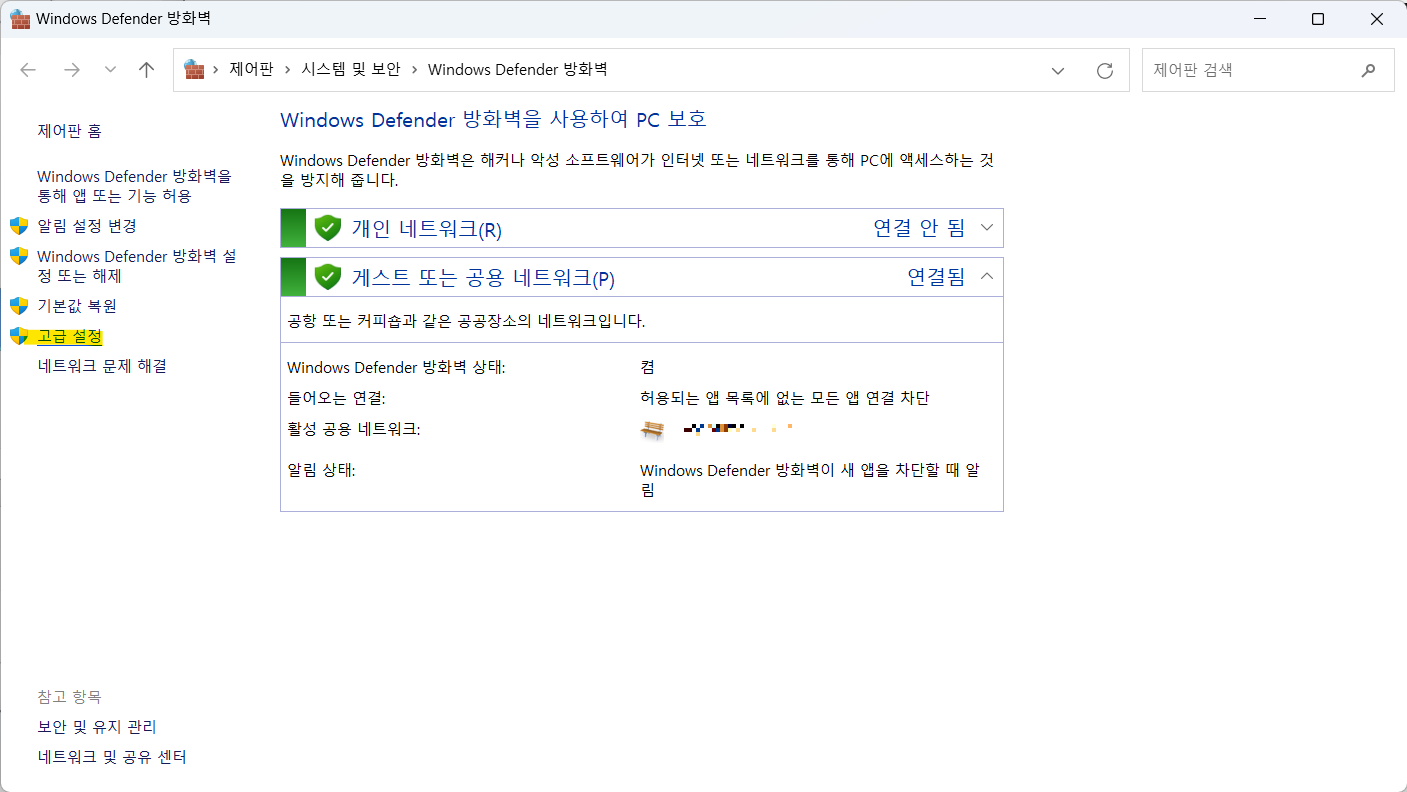Refresh the control panel page
1407x792 pixels.
click(1105, 70)
